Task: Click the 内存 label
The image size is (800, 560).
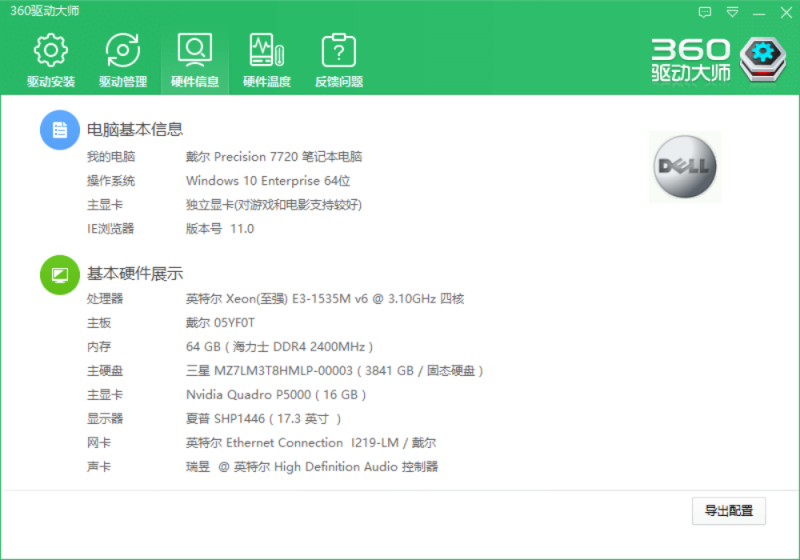Action: click(x=99, y=347)
